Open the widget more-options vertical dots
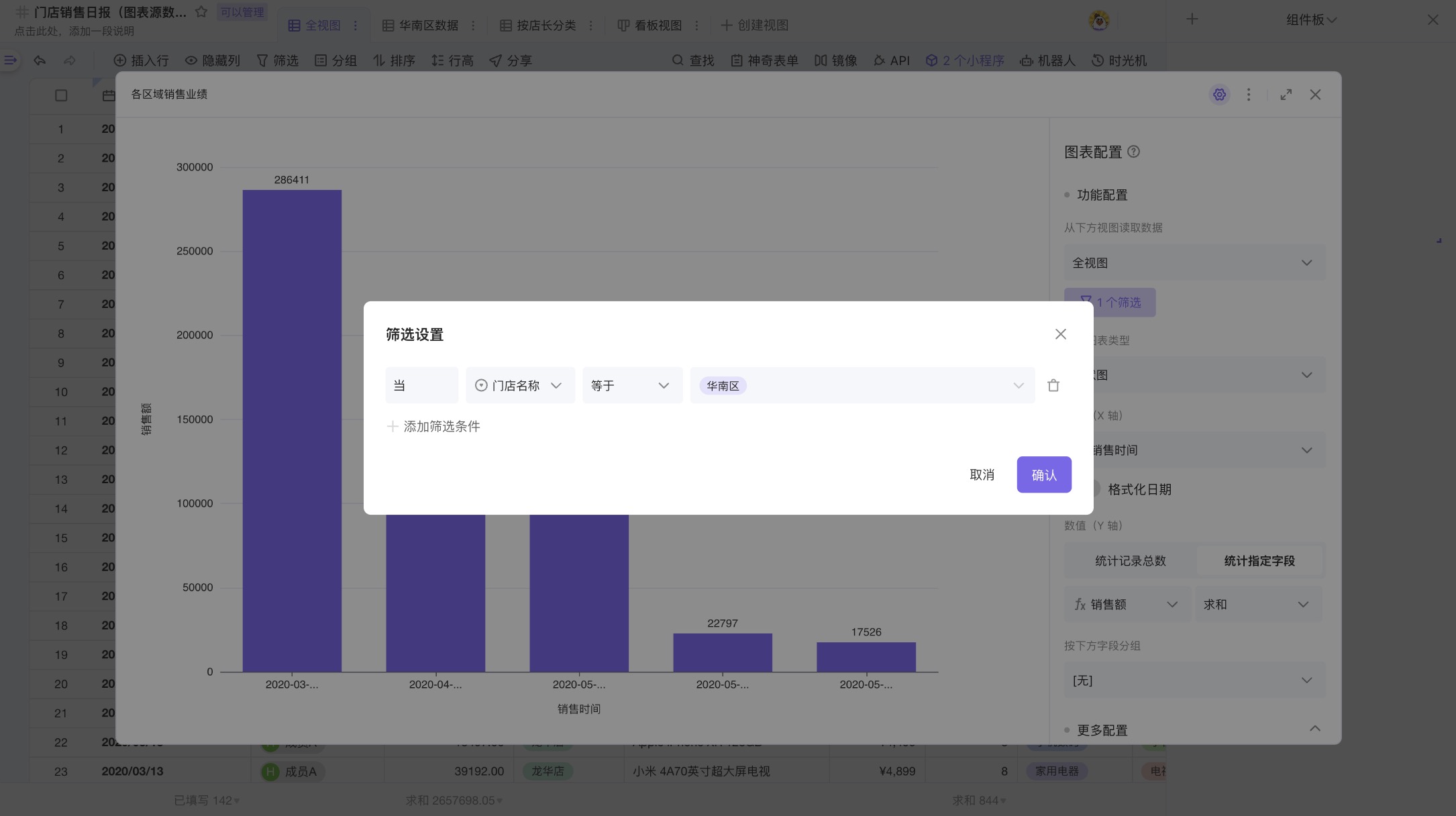Viewport: 1456px width, 816px height. point(1248,95)
